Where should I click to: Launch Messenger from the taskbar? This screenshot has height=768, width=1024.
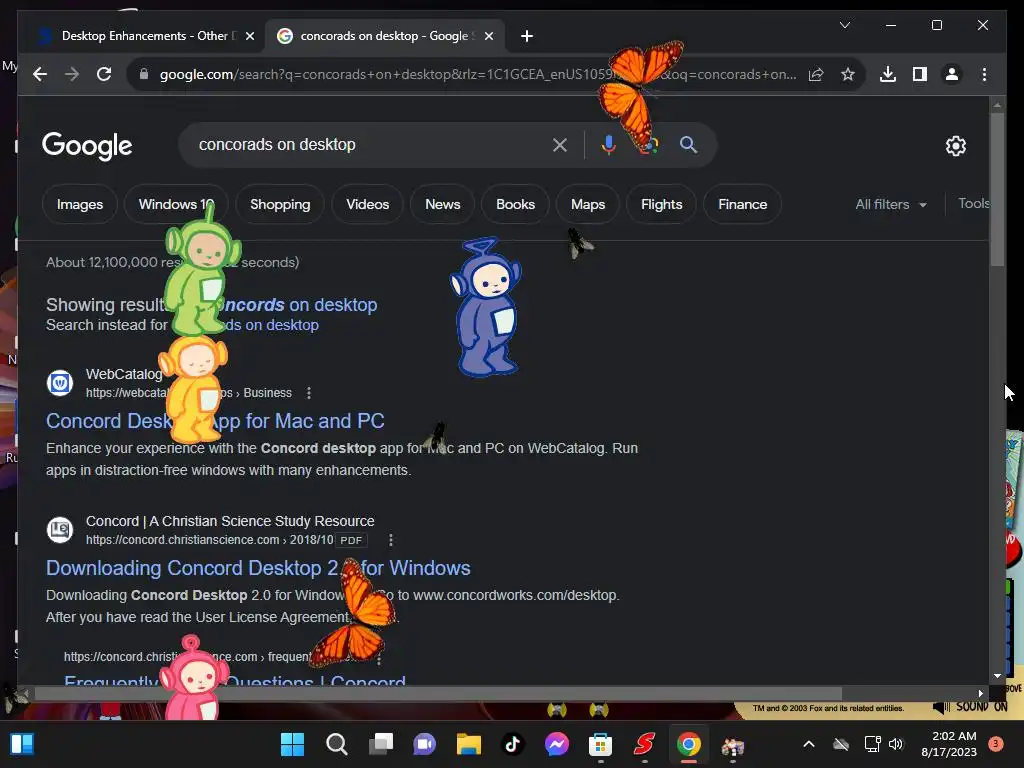556,744
